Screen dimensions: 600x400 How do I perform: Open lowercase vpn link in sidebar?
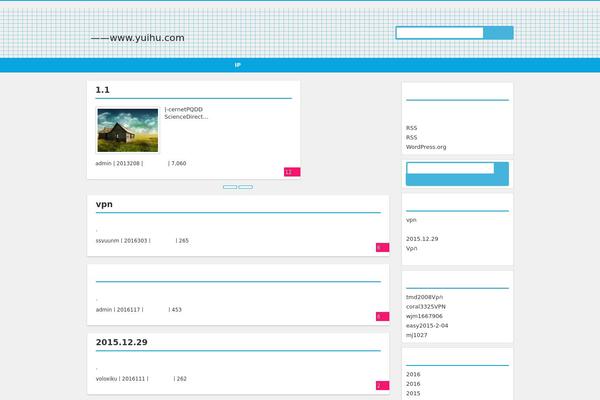pos(411,220)
